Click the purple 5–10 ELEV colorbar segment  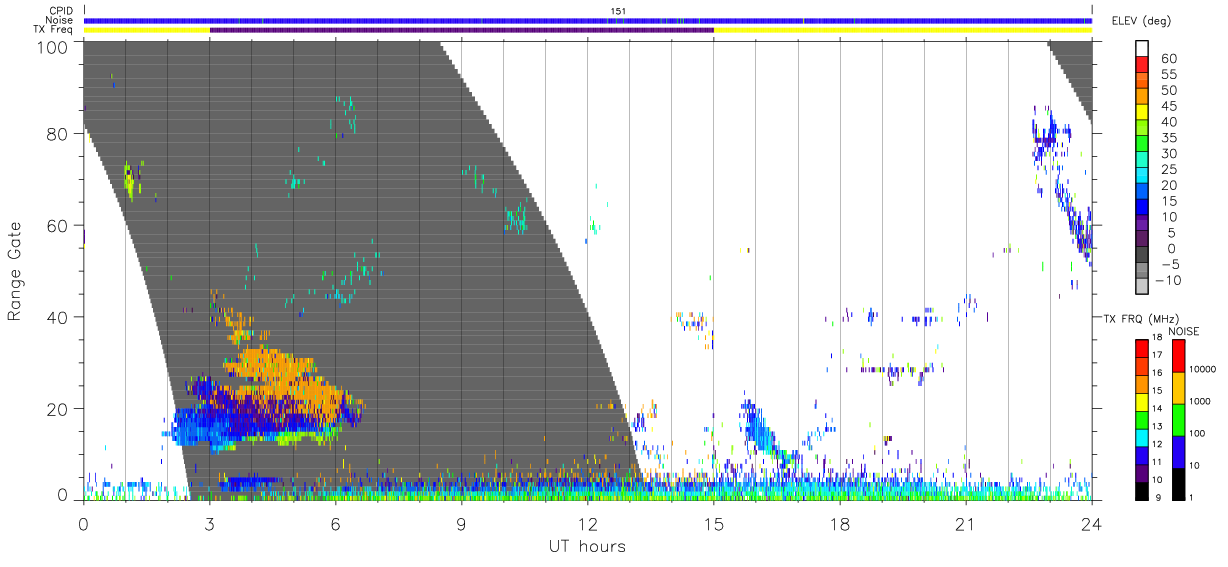(x=1142, y=224)
